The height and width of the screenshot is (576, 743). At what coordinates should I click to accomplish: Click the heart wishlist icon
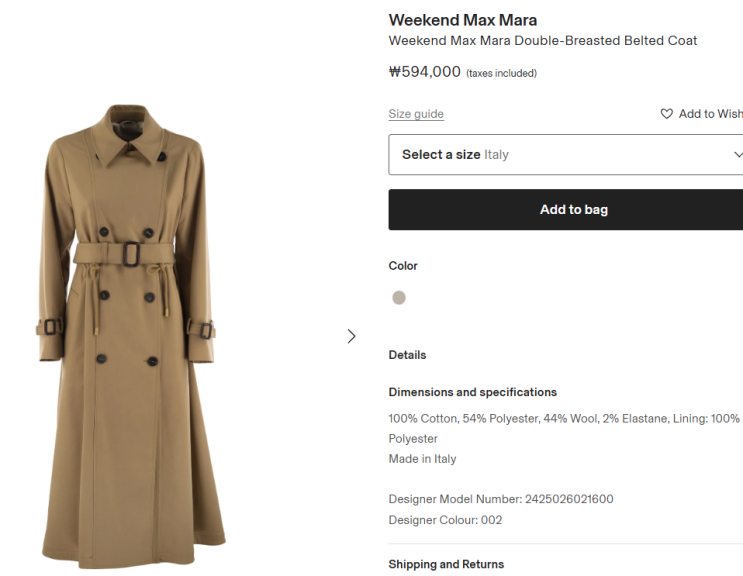coord(667,114)
